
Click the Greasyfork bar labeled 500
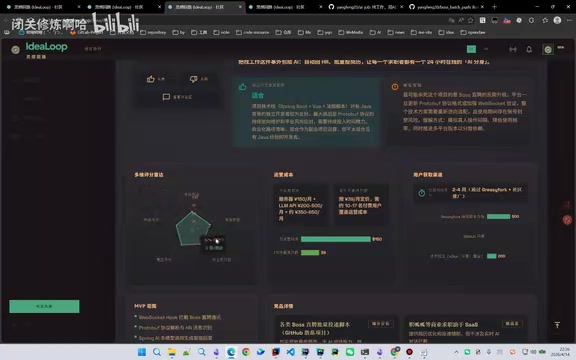(x=498, y=216)
